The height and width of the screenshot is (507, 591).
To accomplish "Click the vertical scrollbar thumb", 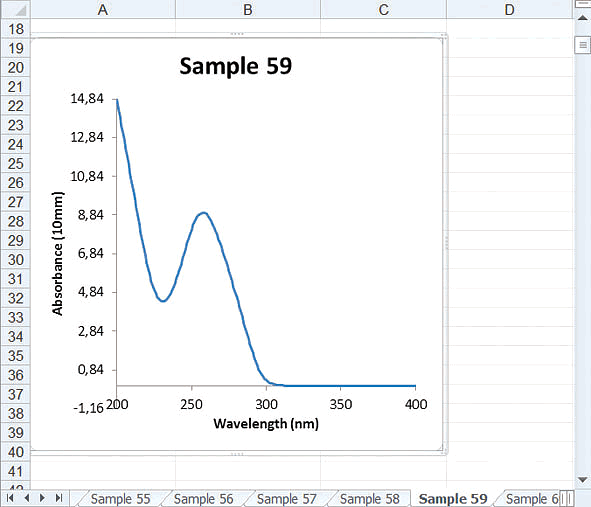I will click(583, 45).
